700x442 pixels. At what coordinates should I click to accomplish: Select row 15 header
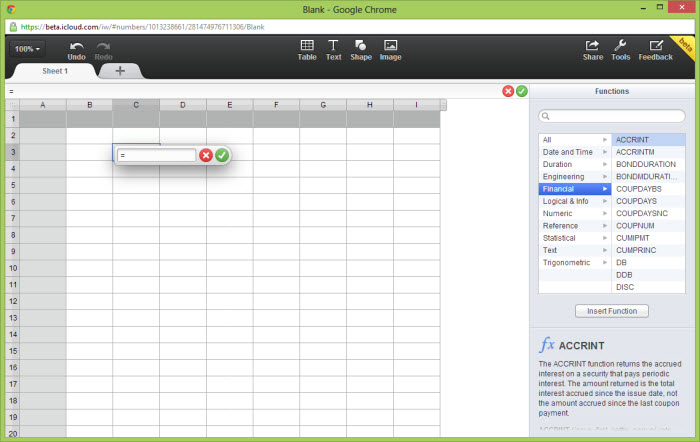(12, 351)
